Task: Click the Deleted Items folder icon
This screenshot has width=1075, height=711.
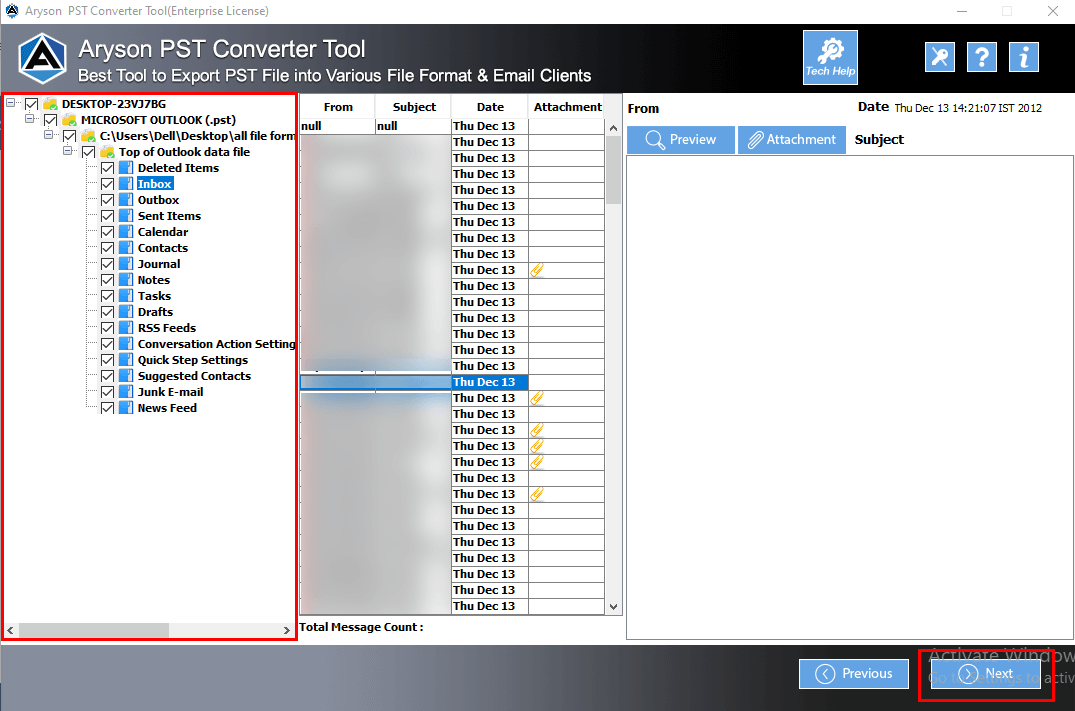Action: (x=126, y=168)
